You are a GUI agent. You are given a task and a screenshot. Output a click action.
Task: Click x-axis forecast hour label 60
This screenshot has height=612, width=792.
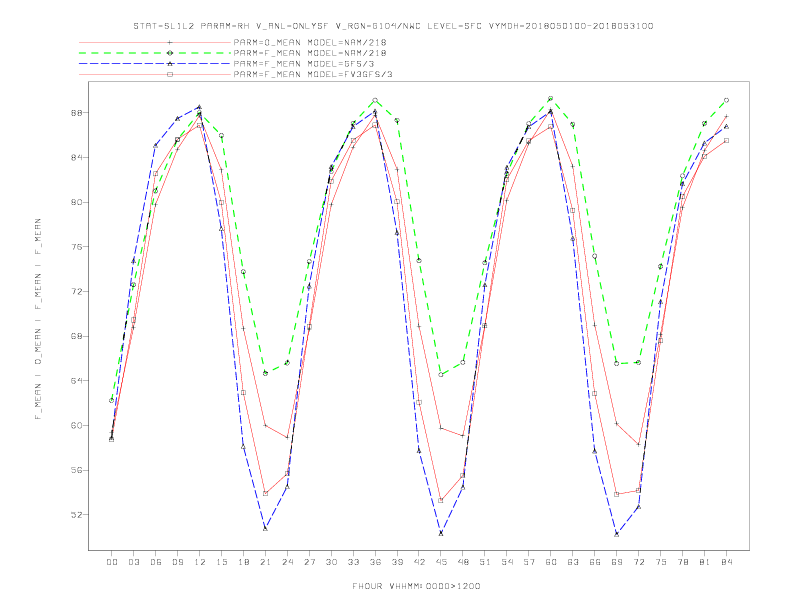coord(551,562)
